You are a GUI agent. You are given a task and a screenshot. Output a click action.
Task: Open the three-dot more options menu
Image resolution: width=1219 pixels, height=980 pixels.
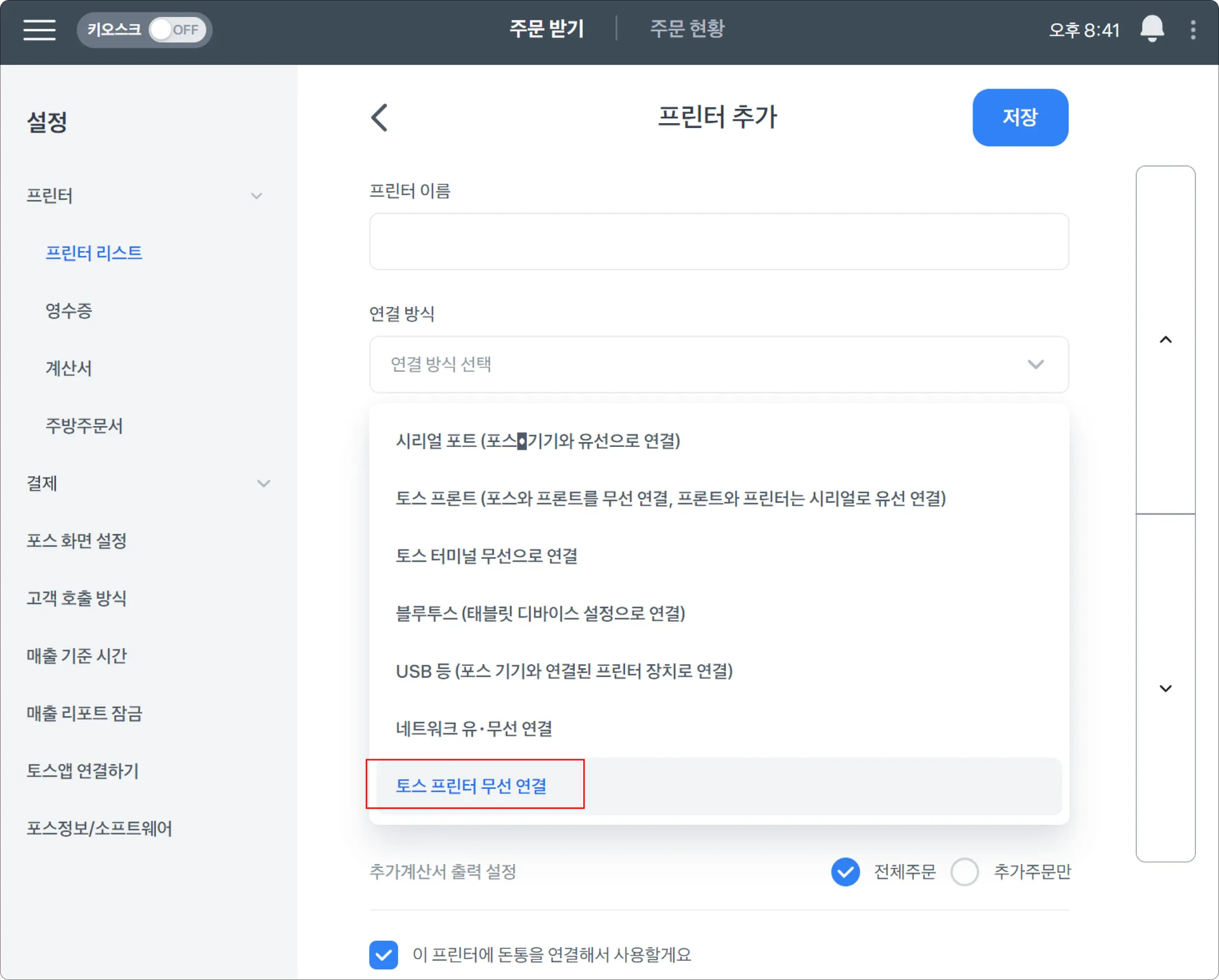pos(1193,30)
